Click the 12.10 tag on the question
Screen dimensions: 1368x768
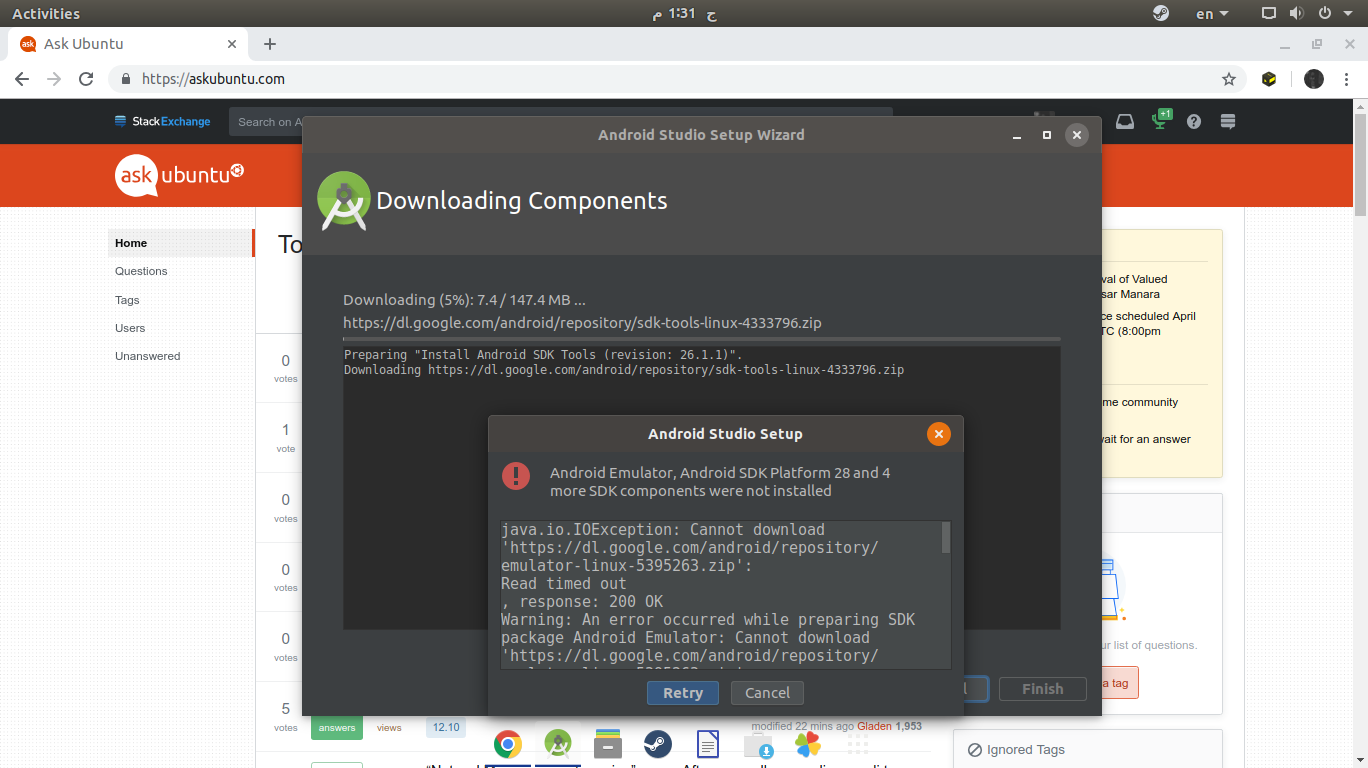pyautogui.click(x=447, y=727)
